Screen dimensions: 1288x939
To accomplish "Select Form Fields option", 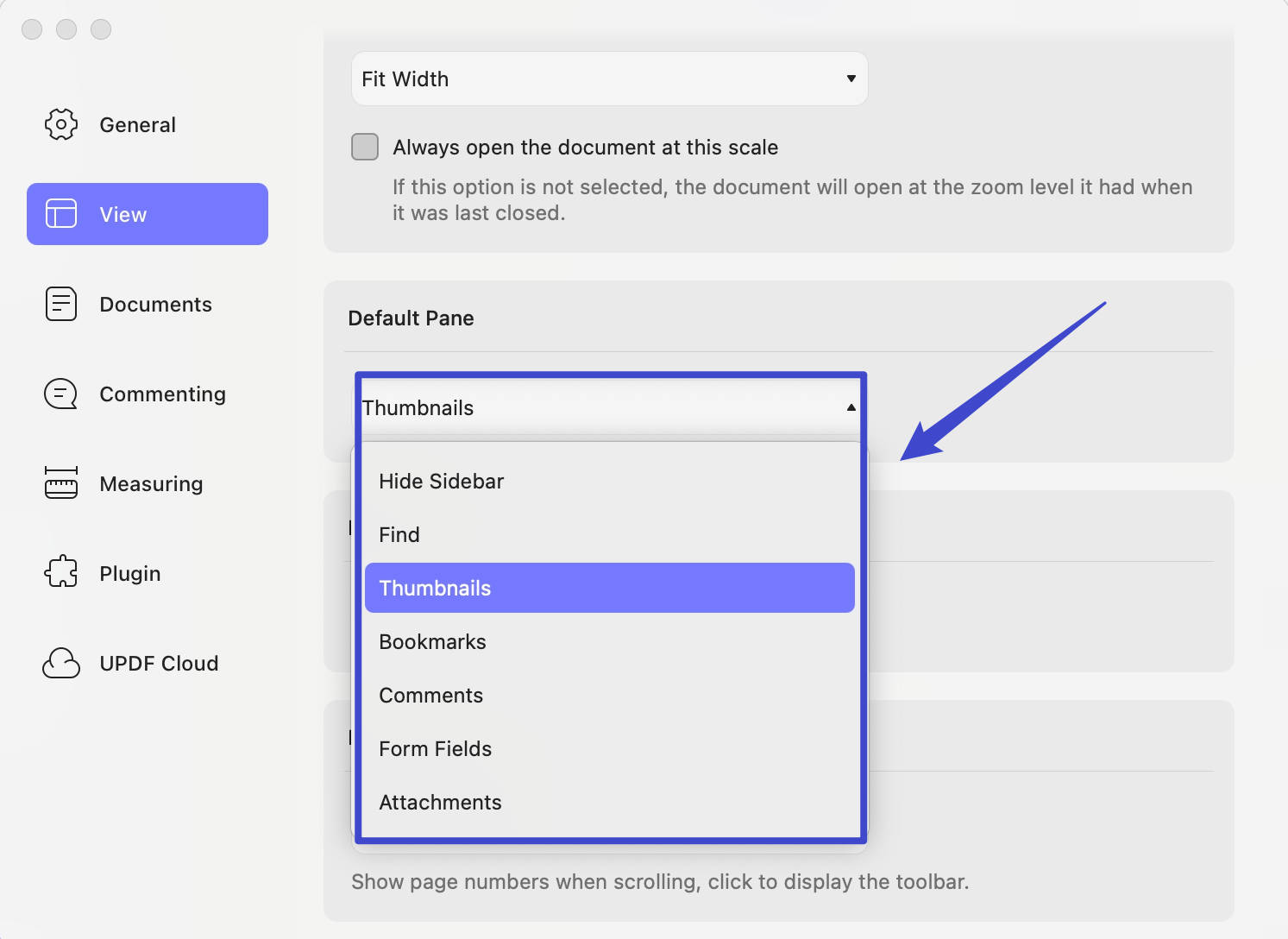I will coord(609,748).
